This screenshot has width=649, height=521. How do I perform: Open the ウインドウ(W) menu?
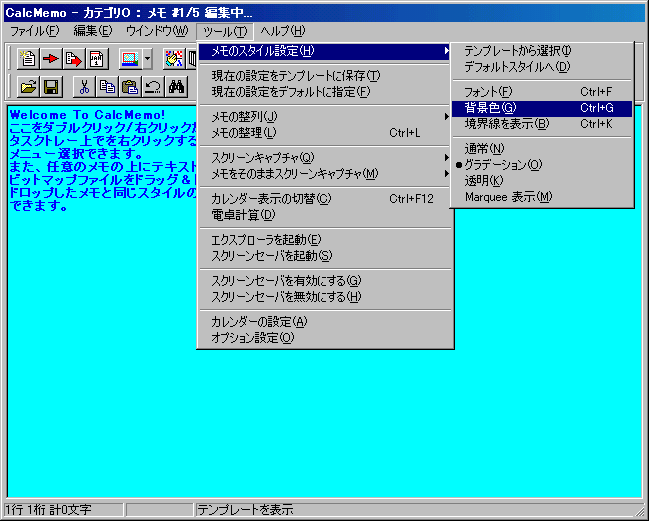157,31
